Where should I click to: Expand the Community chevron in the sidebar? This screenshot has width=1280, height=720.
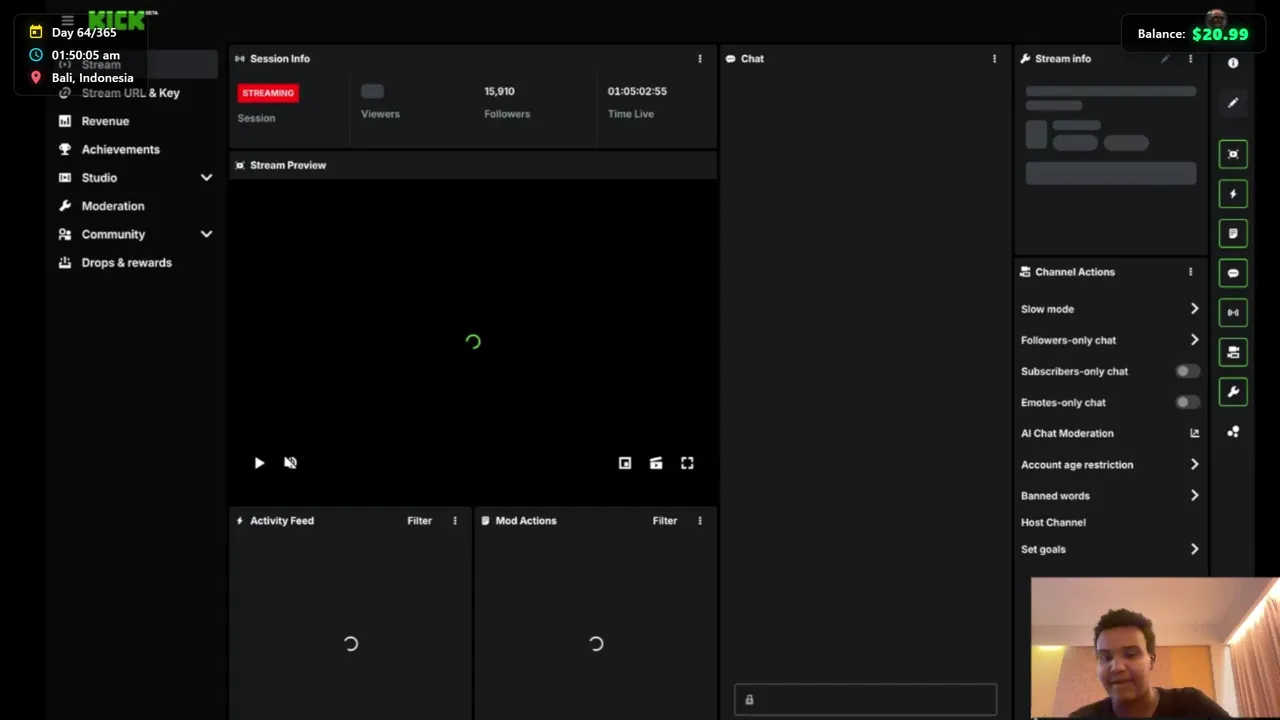coord(206,234)
